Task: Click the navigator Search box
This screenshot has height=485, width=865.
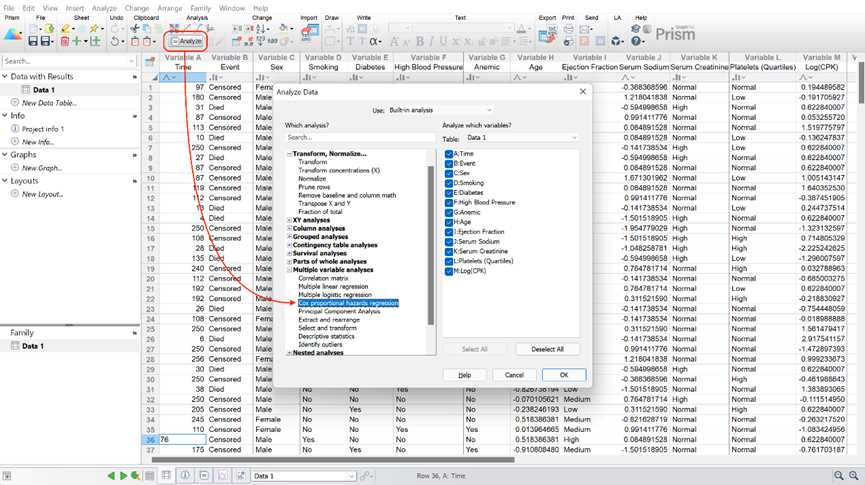Action: pos(69,61)
